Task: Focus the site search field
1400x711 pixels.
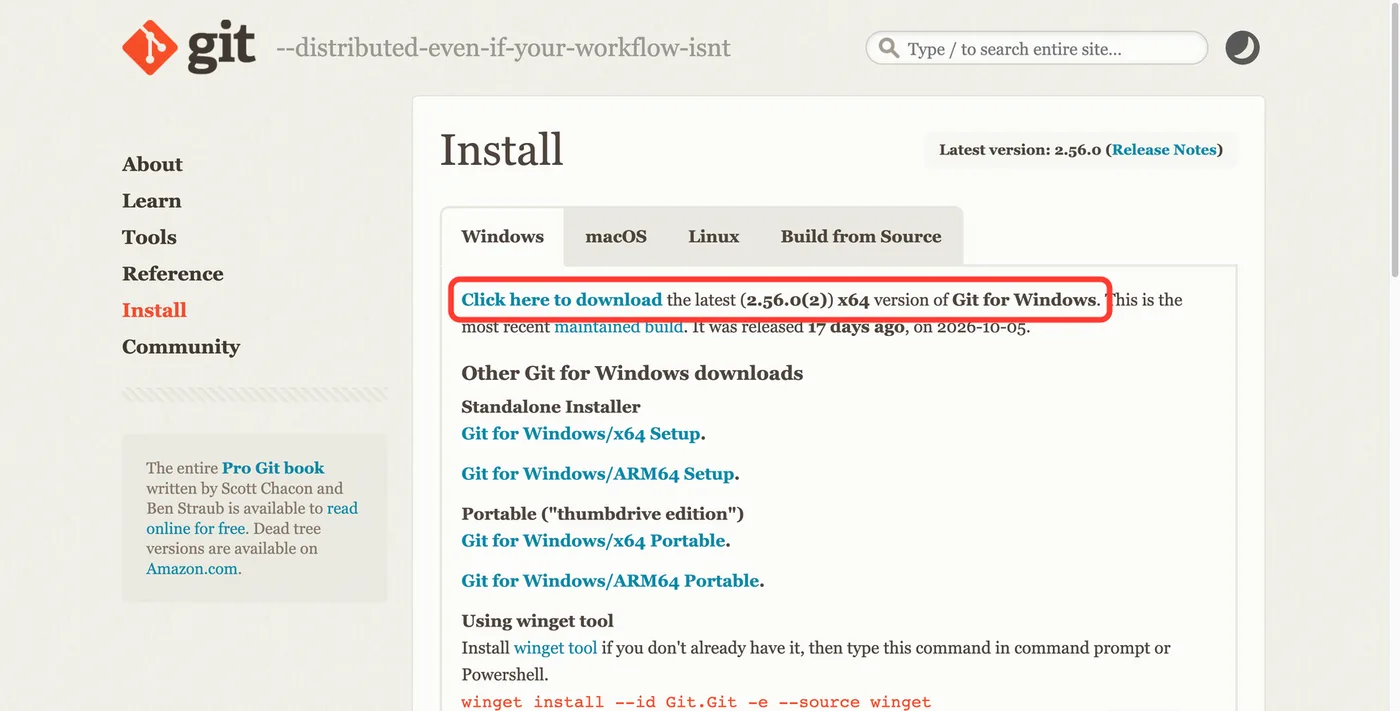Action: 1036,48
